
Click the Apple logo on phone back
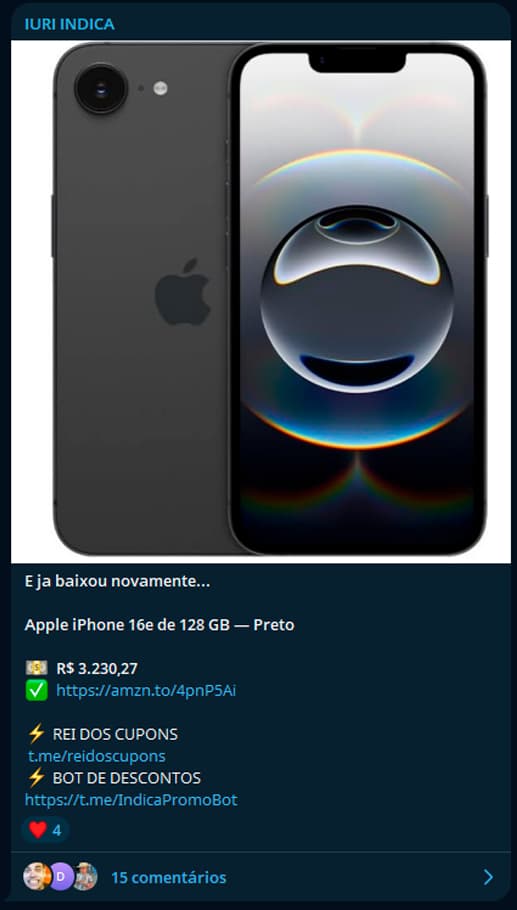[182, 292]
